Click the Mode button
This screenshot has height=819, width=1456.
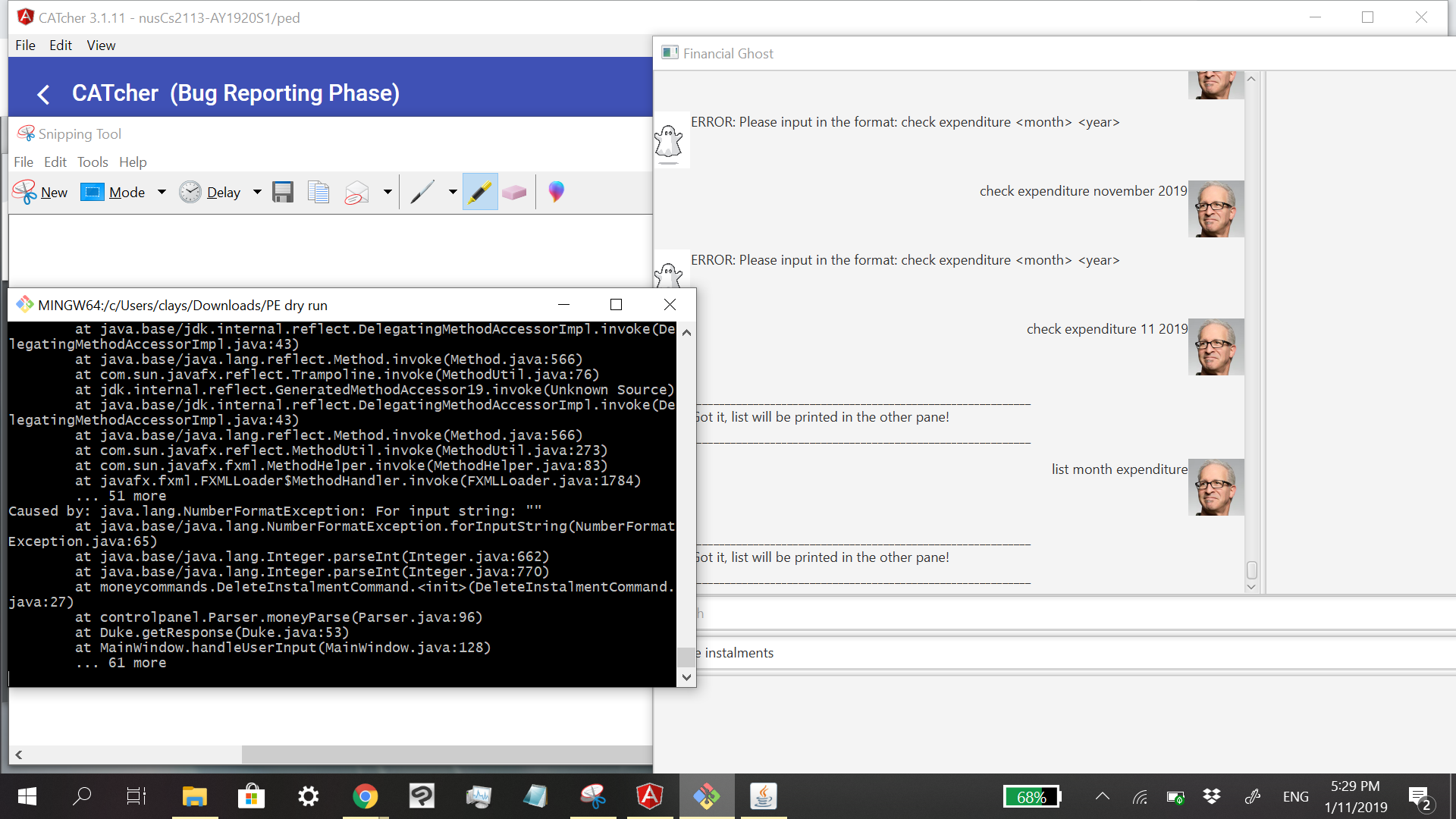(114, 192)
